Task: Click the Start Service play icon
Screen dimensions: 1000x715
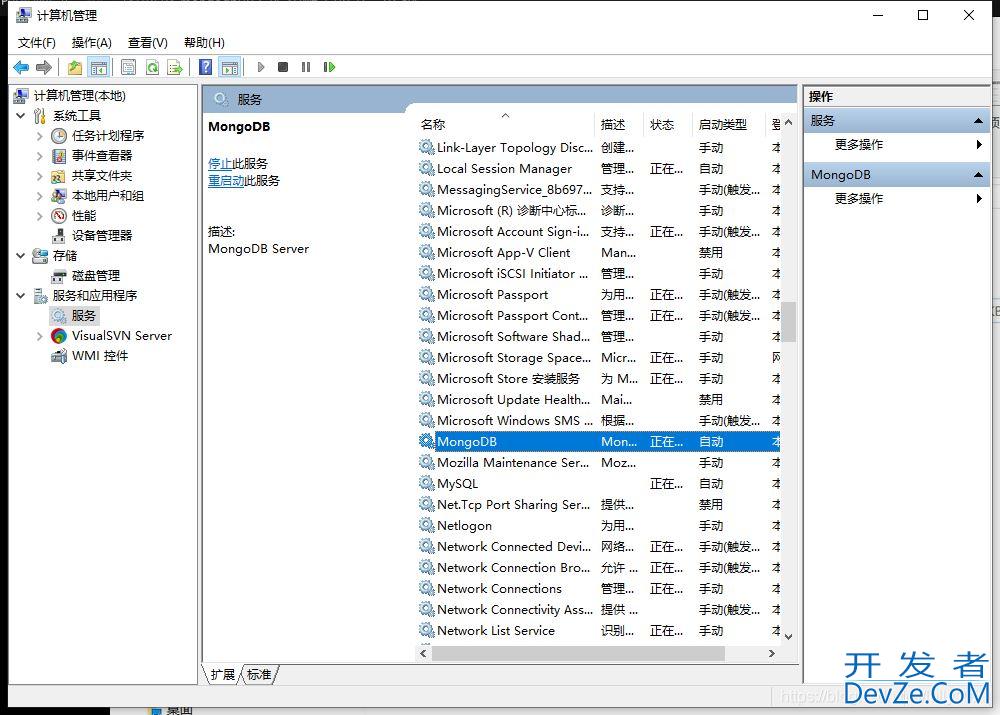Action: [x=260, y=67]
